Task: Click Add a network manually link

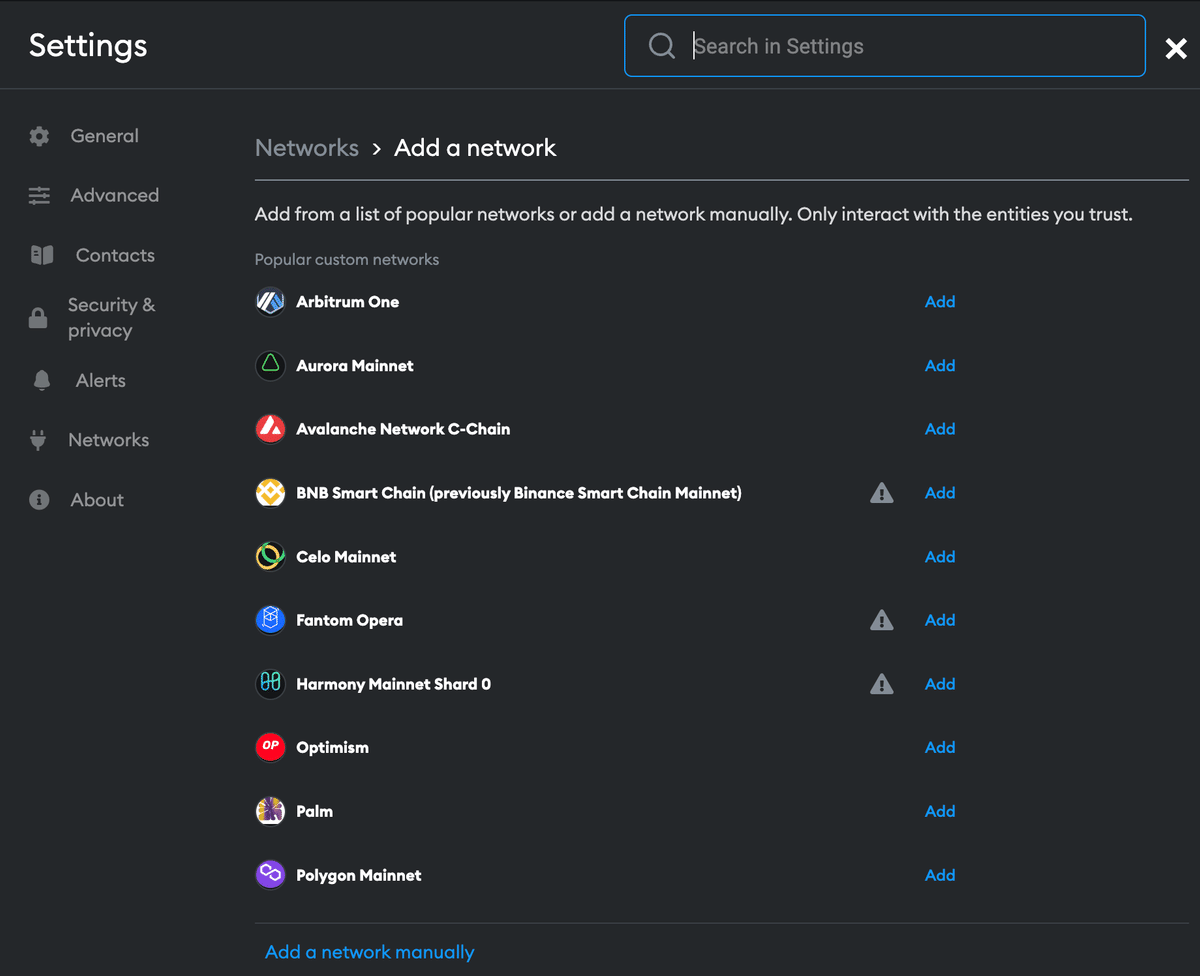Action: point(369,952)
